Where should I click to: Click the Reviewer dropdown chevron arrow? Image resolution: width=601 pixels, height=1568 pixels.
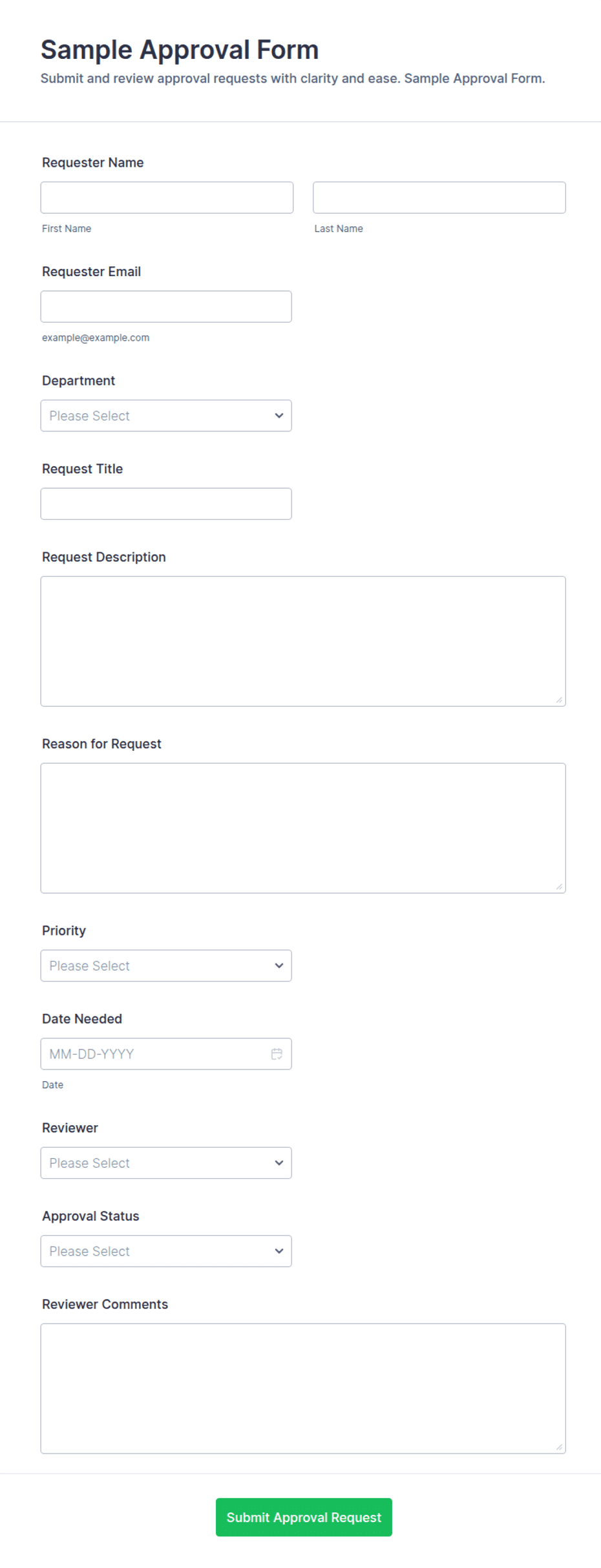[x=279, y=1163]
